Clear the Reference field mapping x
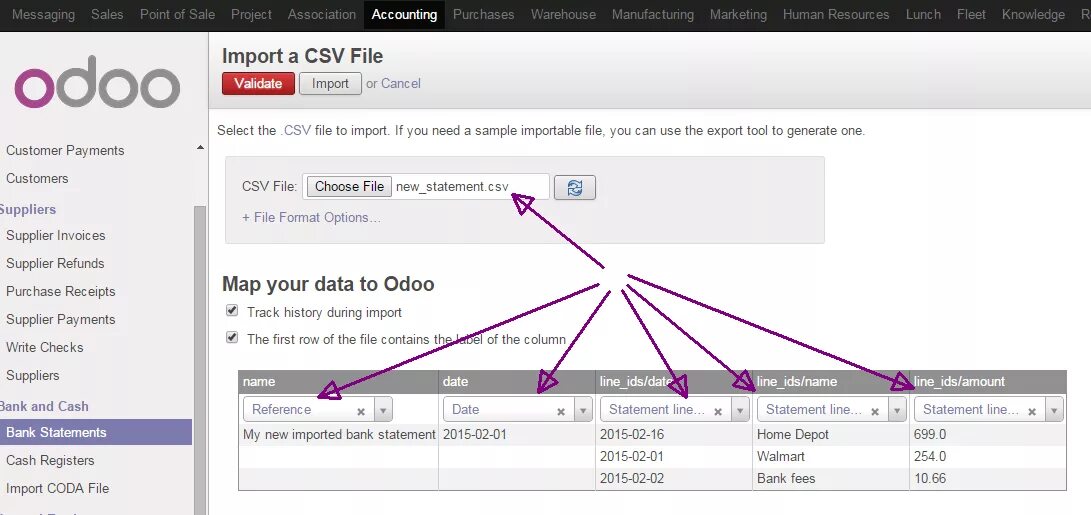This screenshot has width=1091, height=515. (x=361, y=411)
